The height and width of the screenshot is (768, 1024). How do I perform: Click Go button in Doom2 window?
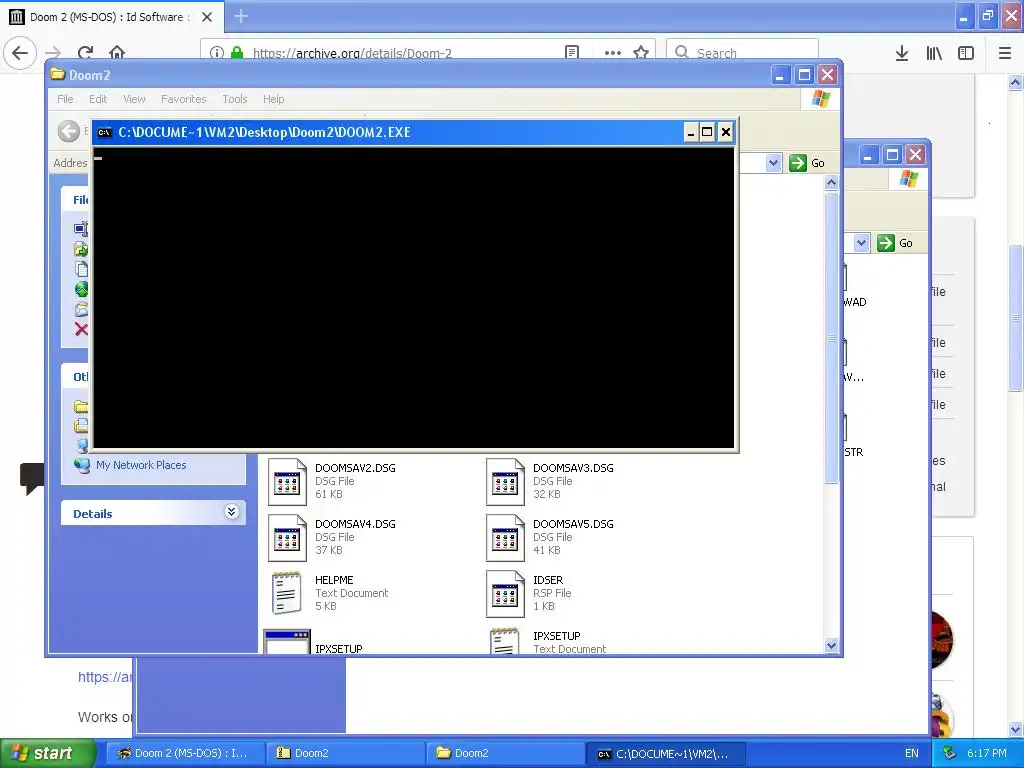(807, 163)
